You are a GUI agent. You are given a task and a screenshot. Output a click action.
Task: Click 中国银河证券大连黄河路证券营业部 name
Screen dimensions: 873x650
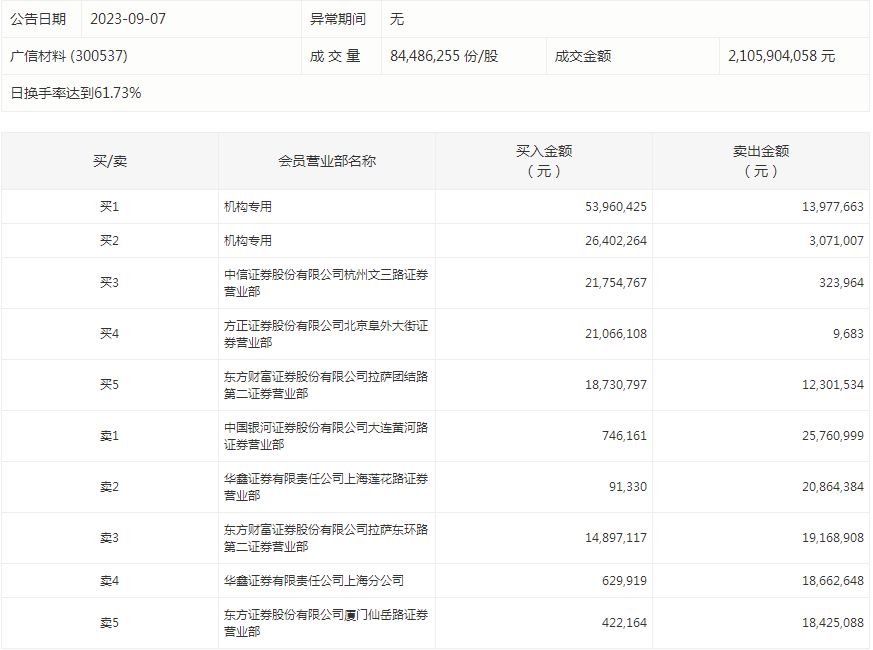(x=326, y=436)
